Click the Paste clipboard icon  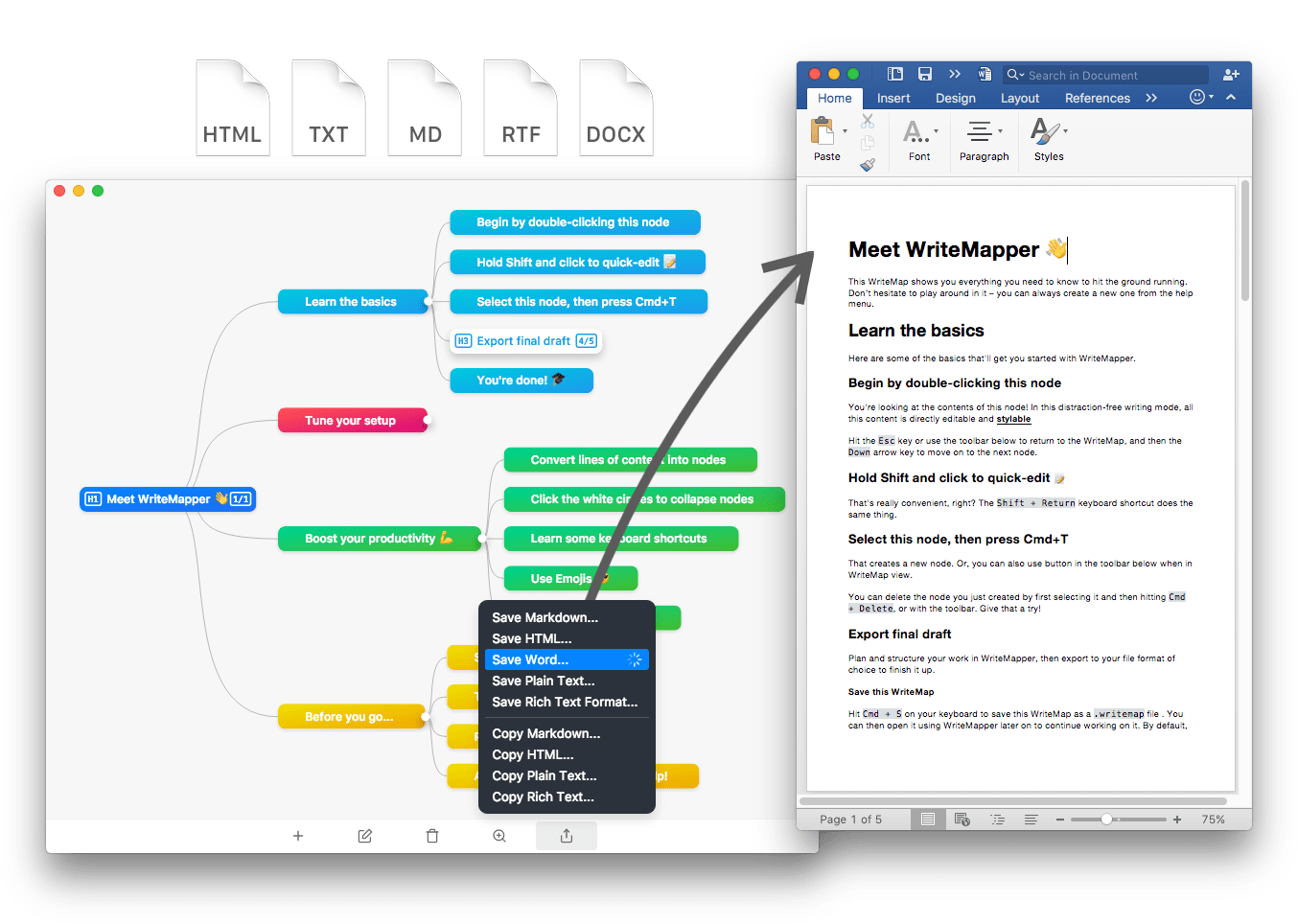[x=823, y=131]
